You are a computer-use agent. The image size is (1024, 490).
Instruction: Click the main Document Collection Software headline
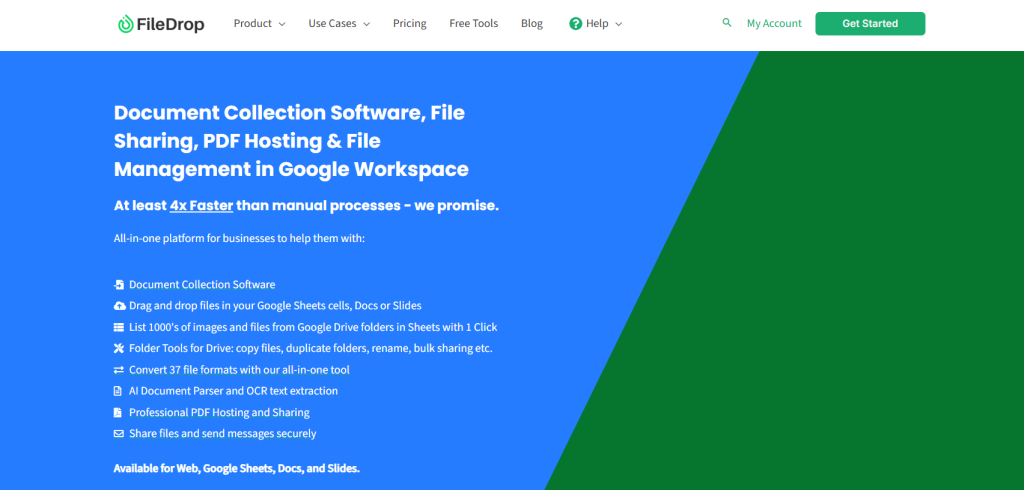tap(291, 140)
